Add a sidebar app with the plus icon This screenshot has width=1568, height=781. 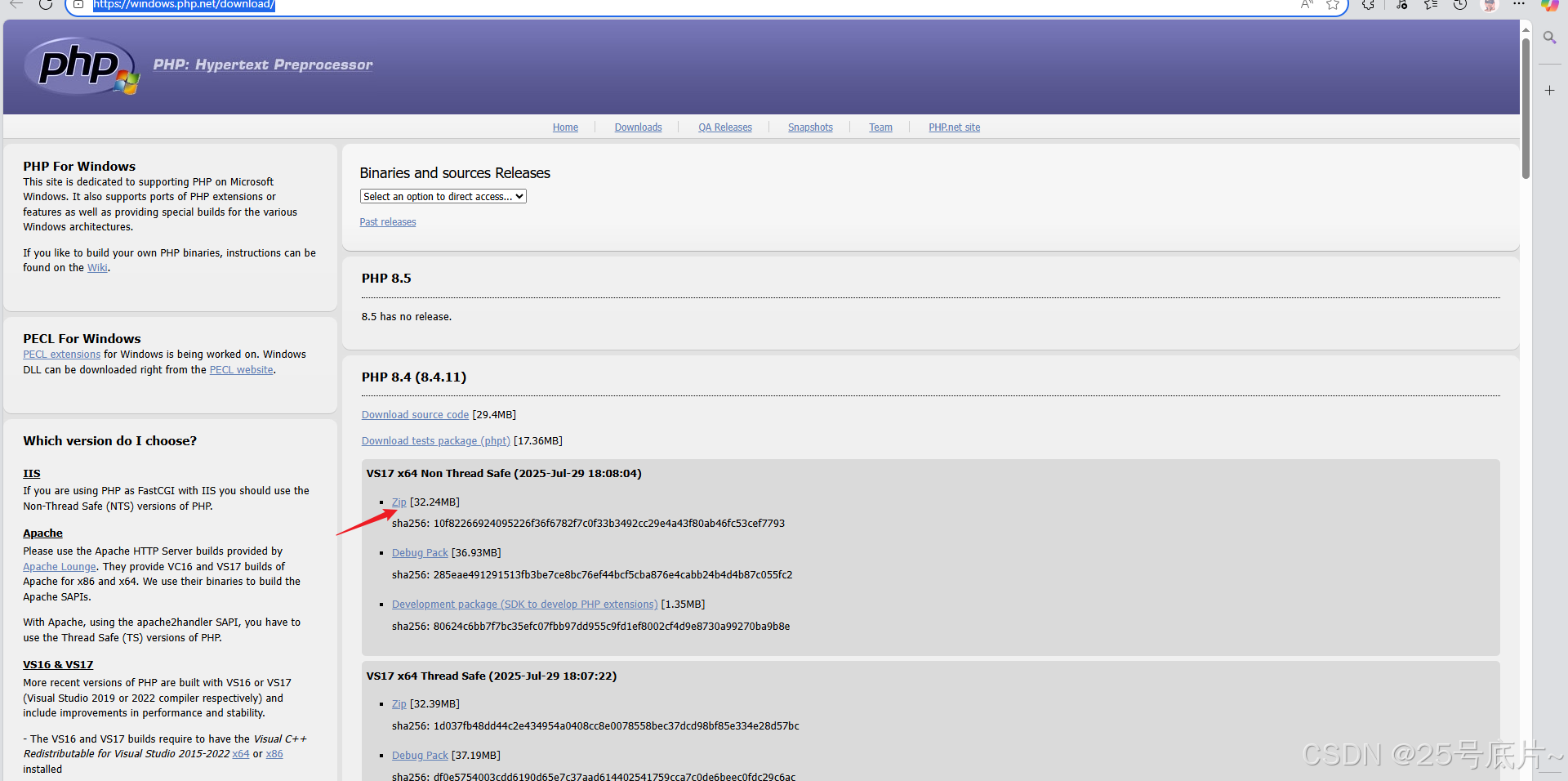click(x=1549, y=91)
